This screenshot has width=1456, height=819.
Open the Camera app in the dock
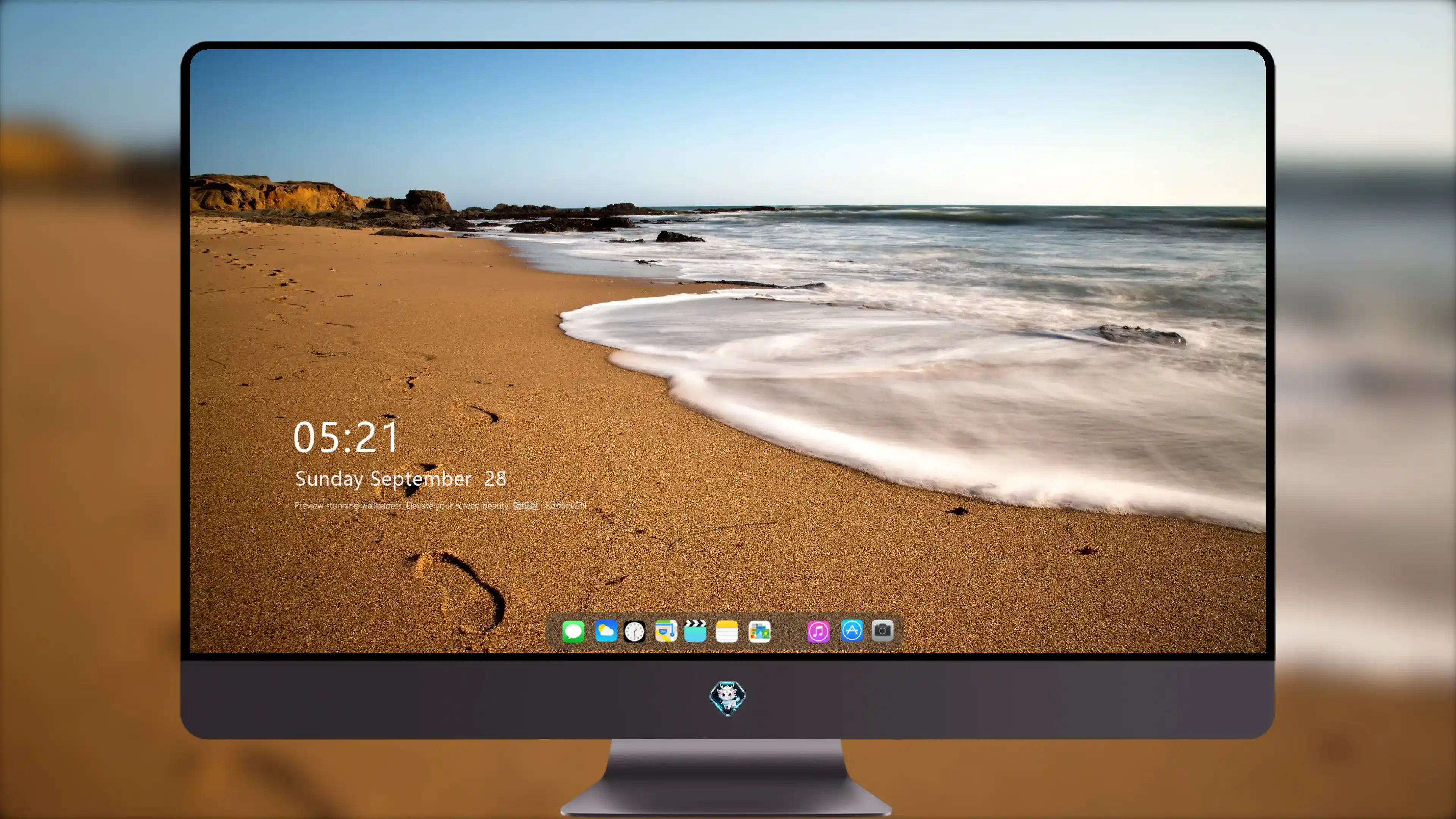(882, 630)
